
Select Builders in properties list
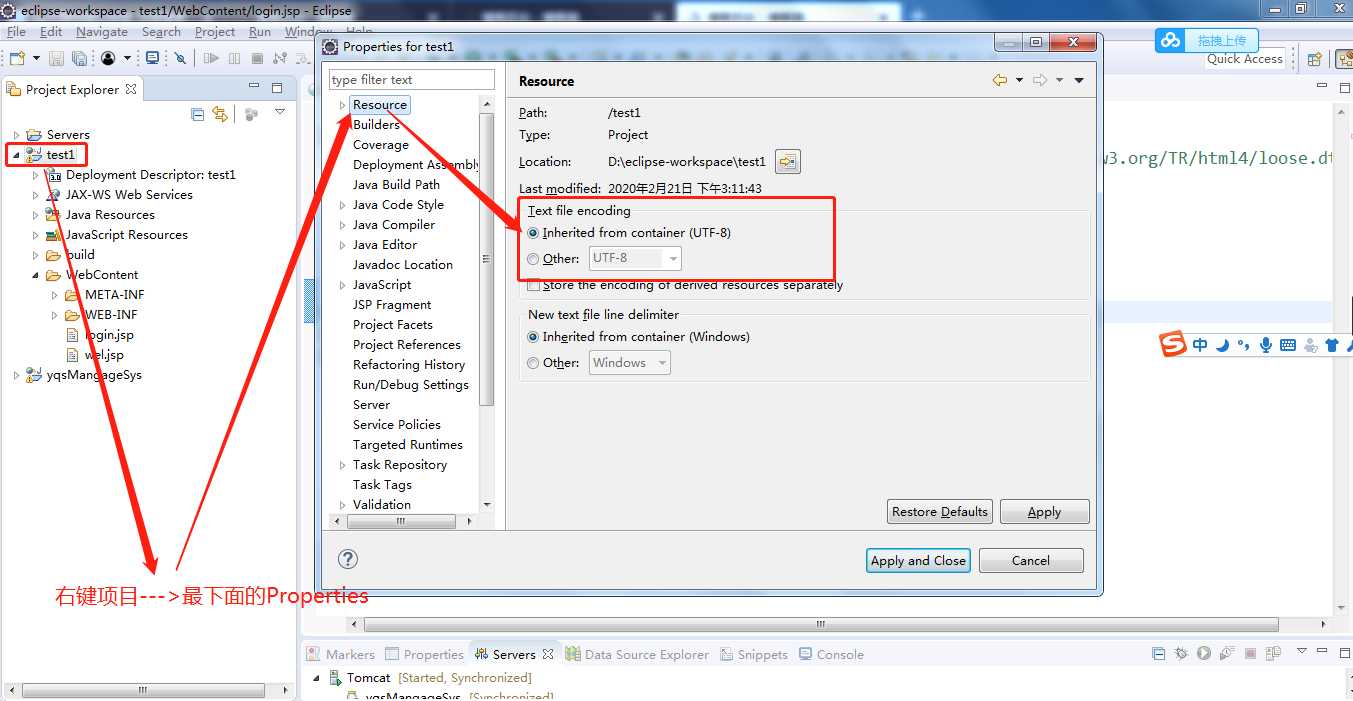pyautogui.click(x=376, y=125)
